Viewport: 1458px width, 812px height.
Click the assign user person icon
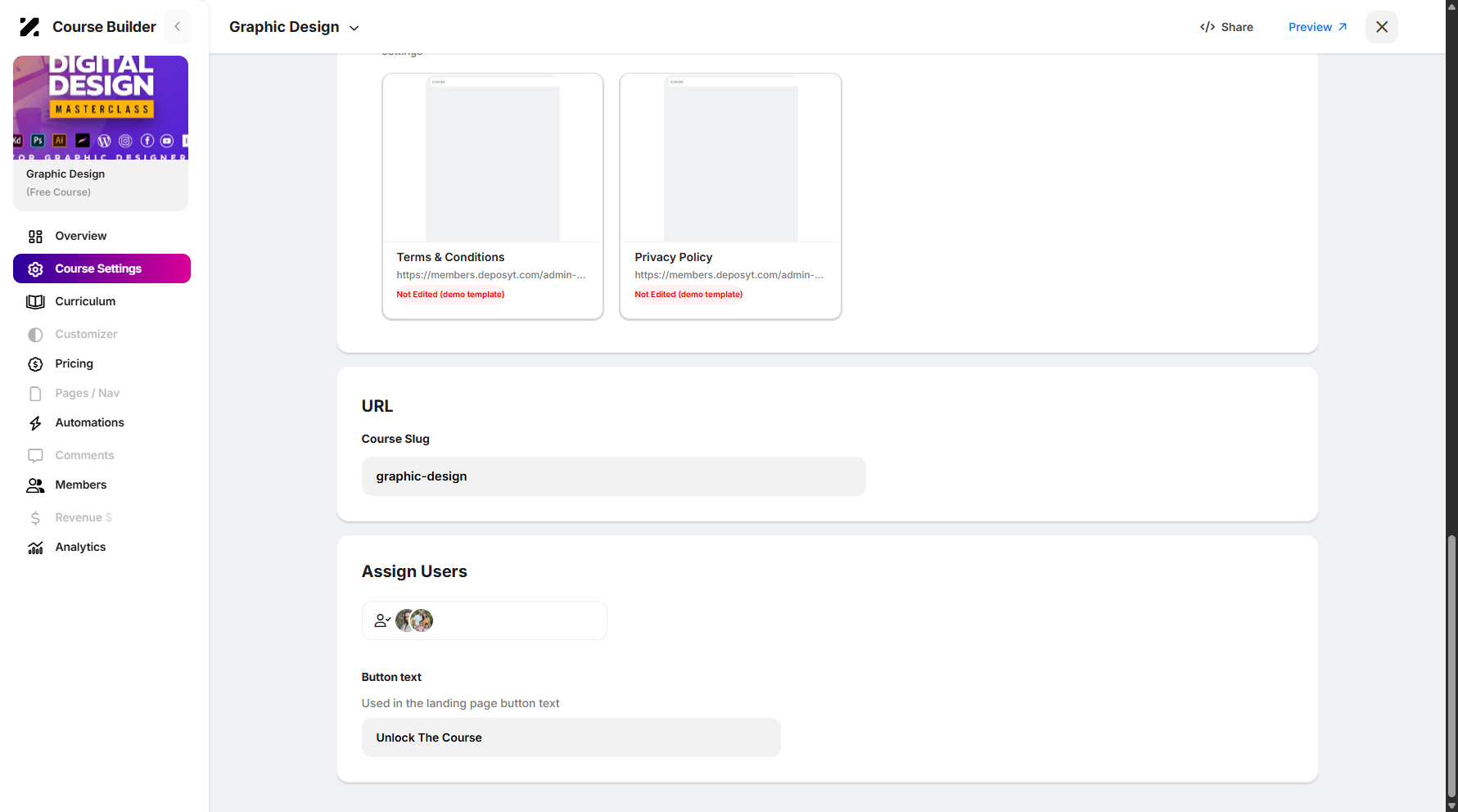coord(382,620)
